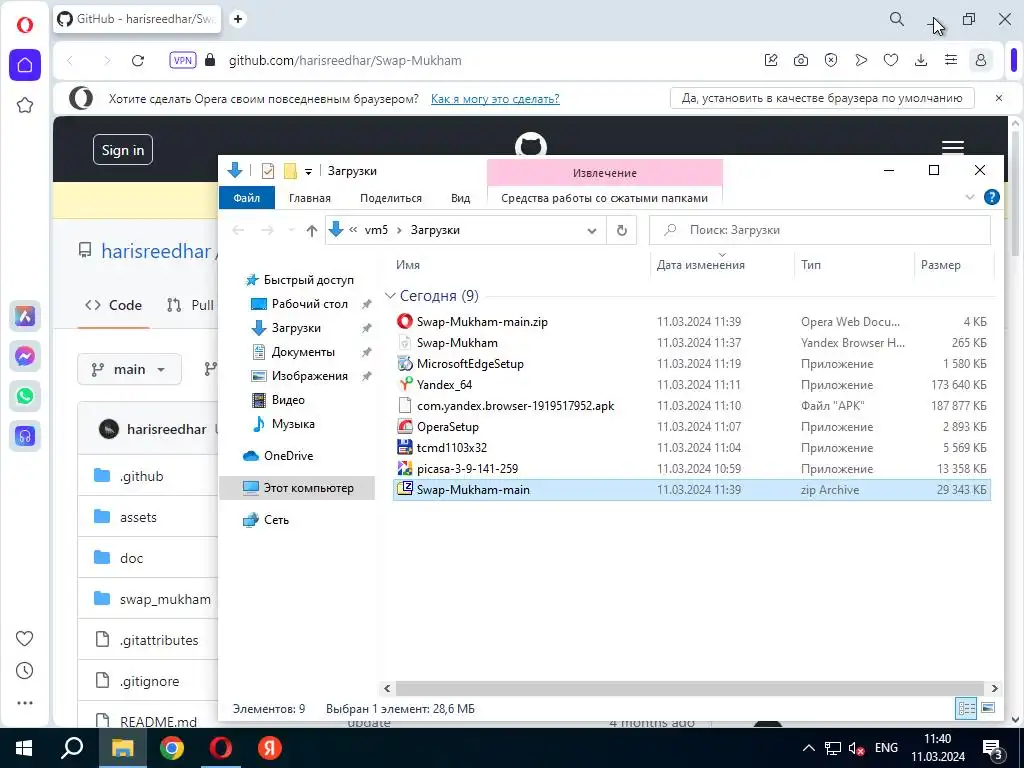1024x768 pixels.
Task: Open the Поделиться ribbon tab
Action: click(x=391, y=198)
